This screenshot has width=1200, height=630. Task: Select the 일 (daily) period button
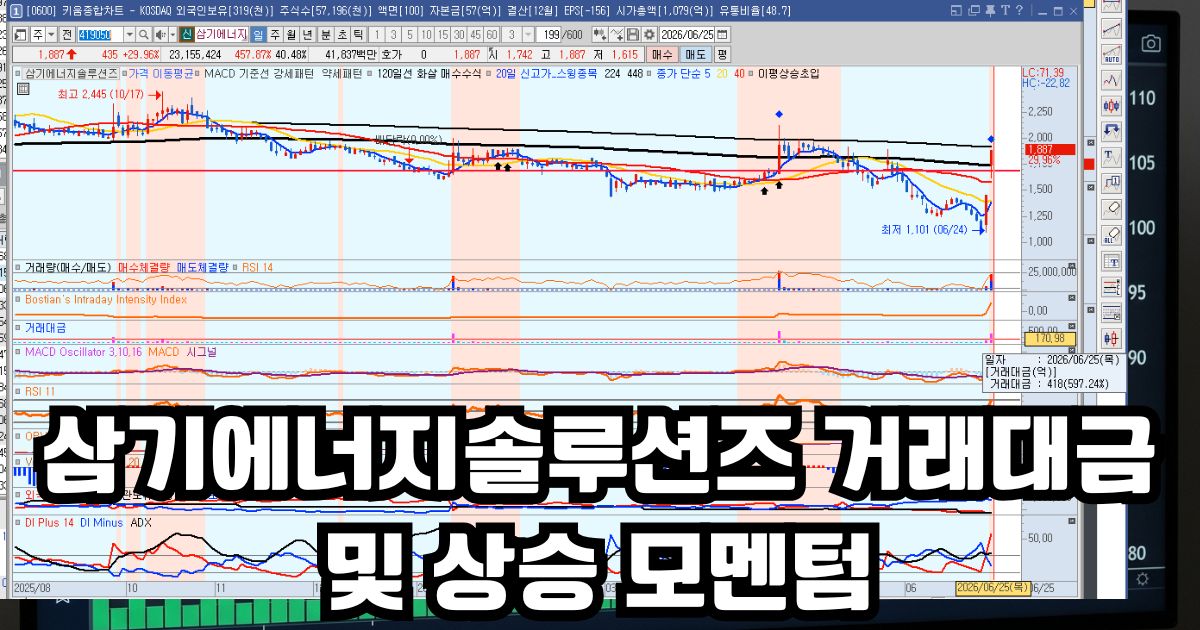258,34
